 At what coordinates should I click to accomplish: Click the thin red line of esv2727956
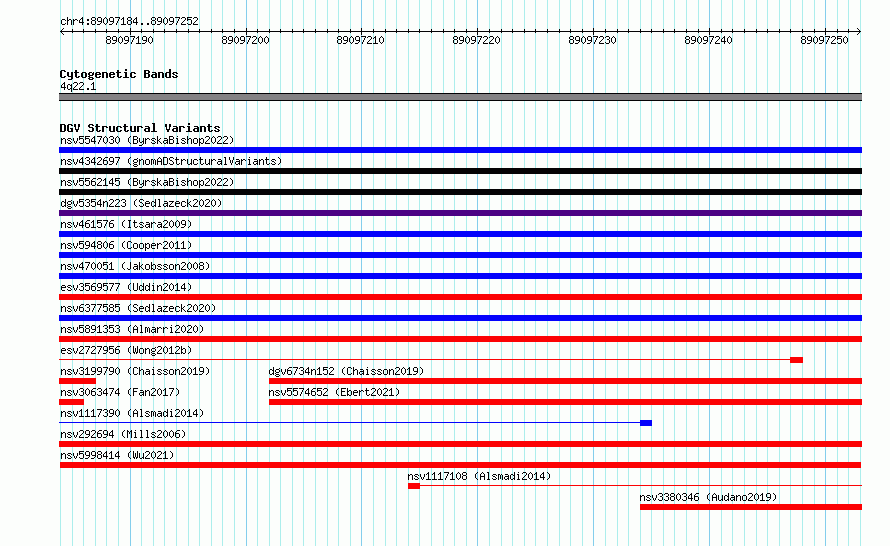pyautogui.click(x=425, y=360)
